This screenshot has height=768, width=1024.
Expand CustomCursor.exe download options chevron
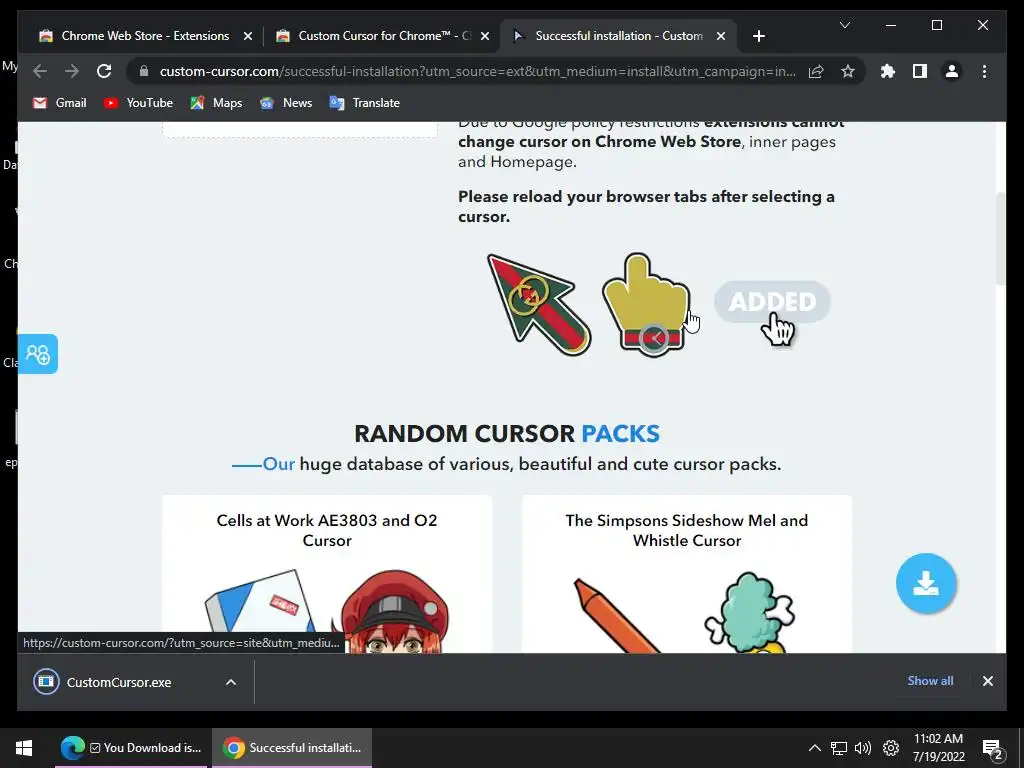(231, 682)
